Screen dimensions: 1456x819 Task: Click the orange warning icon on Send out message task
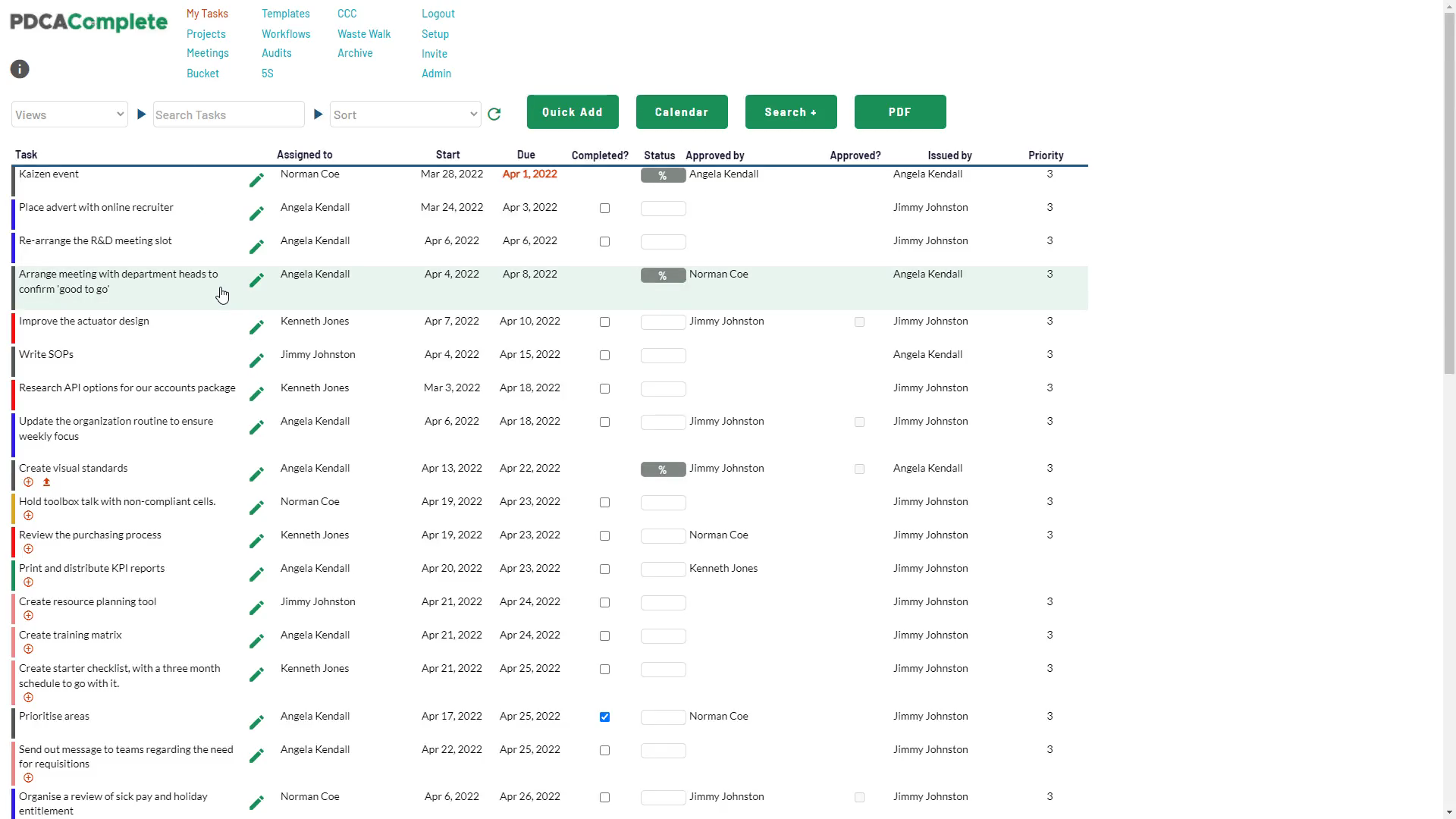click(27, 778)
